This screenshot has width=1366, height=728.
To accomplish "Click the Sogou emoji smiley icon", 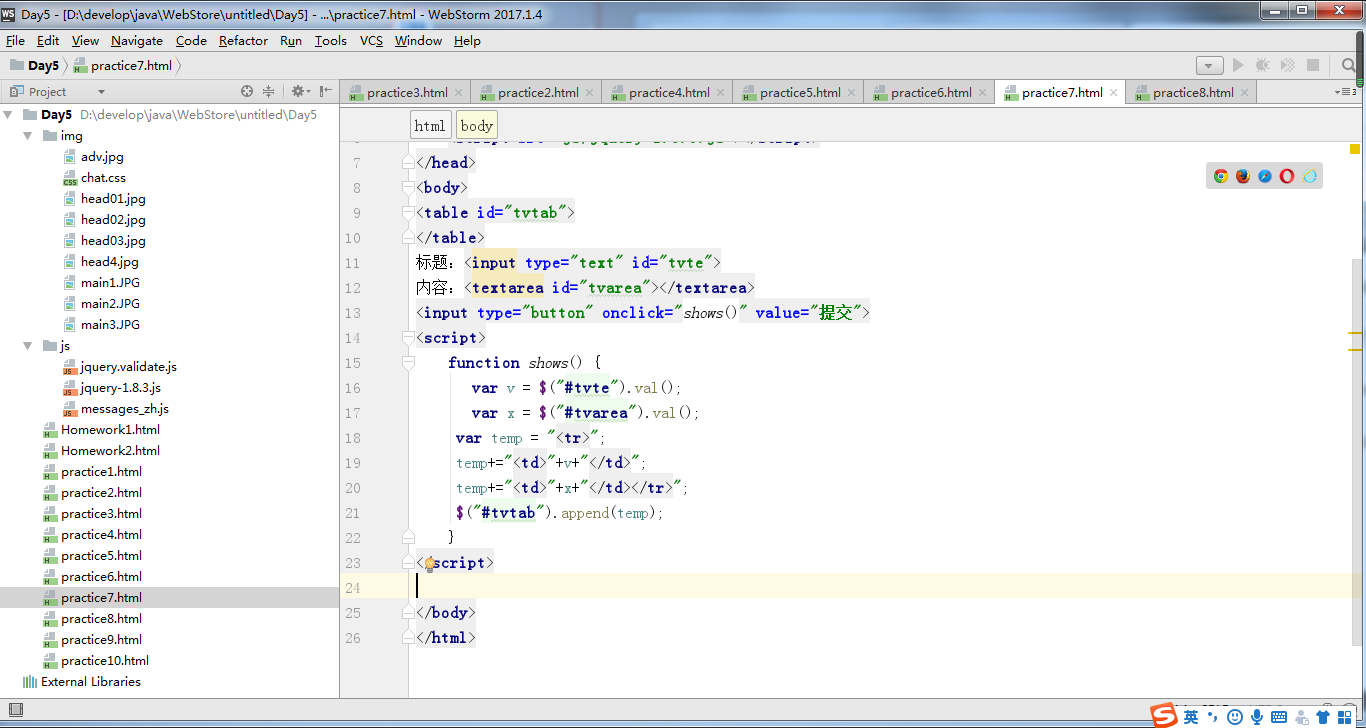I will click(x=1235, y=717).
